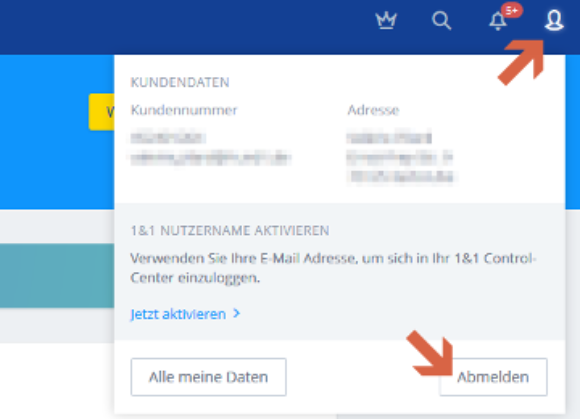Follow the Jetzt aktivieren link
This screenshot has height=419, width=580.
[178, 314]
